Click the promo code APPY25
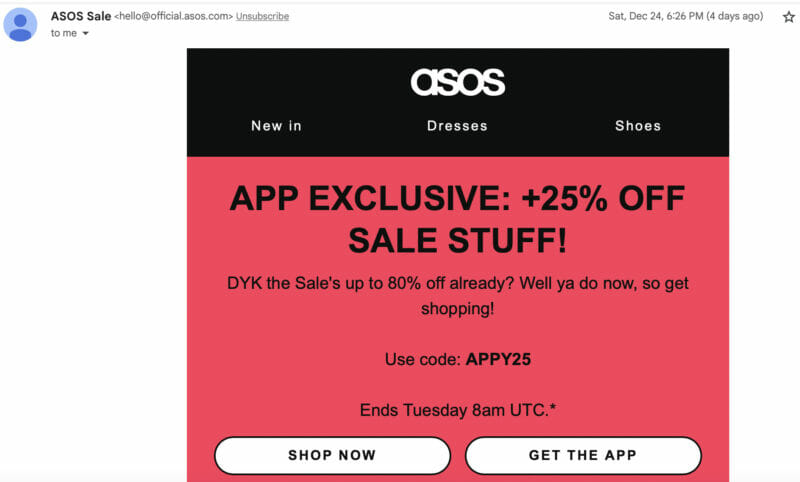 click(498, 360)
